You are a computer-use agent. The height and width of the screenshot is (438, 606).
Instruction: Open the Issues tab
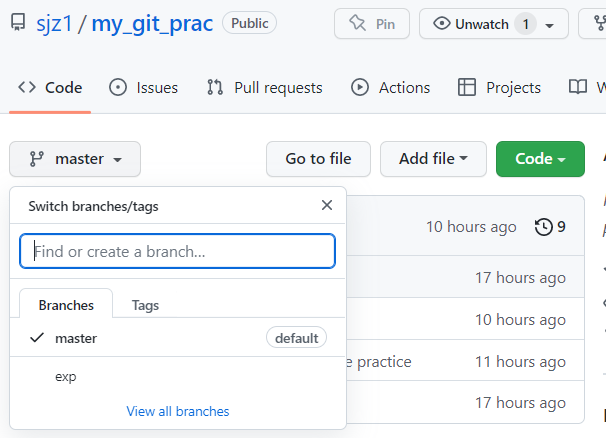(144, 88)
